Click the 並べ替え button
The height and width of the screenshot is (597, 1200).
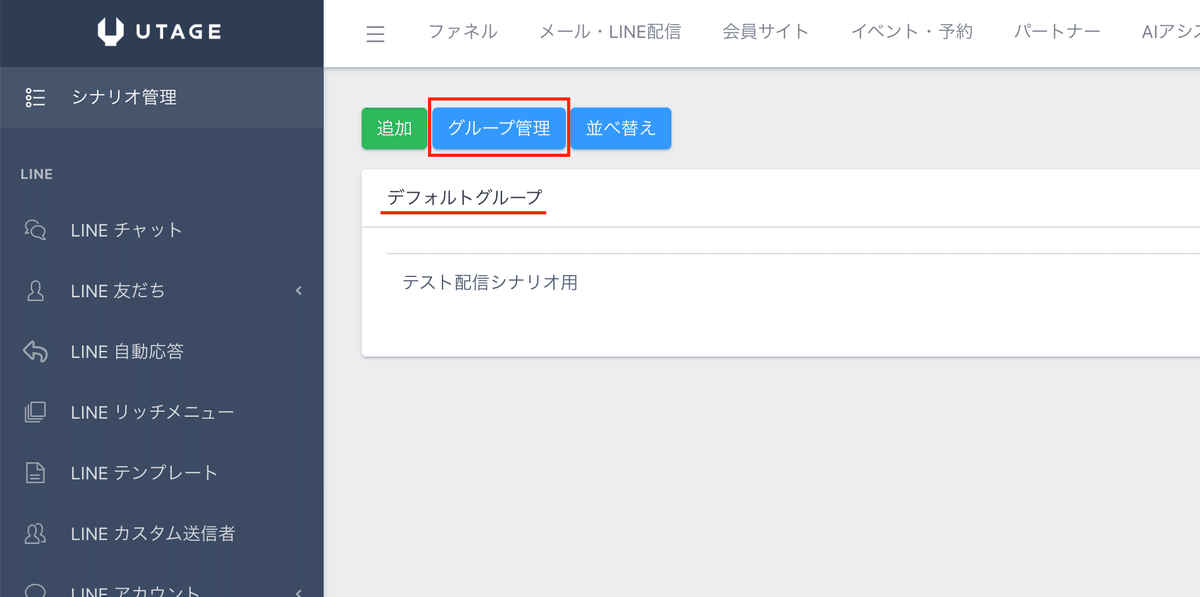(621, 128)
